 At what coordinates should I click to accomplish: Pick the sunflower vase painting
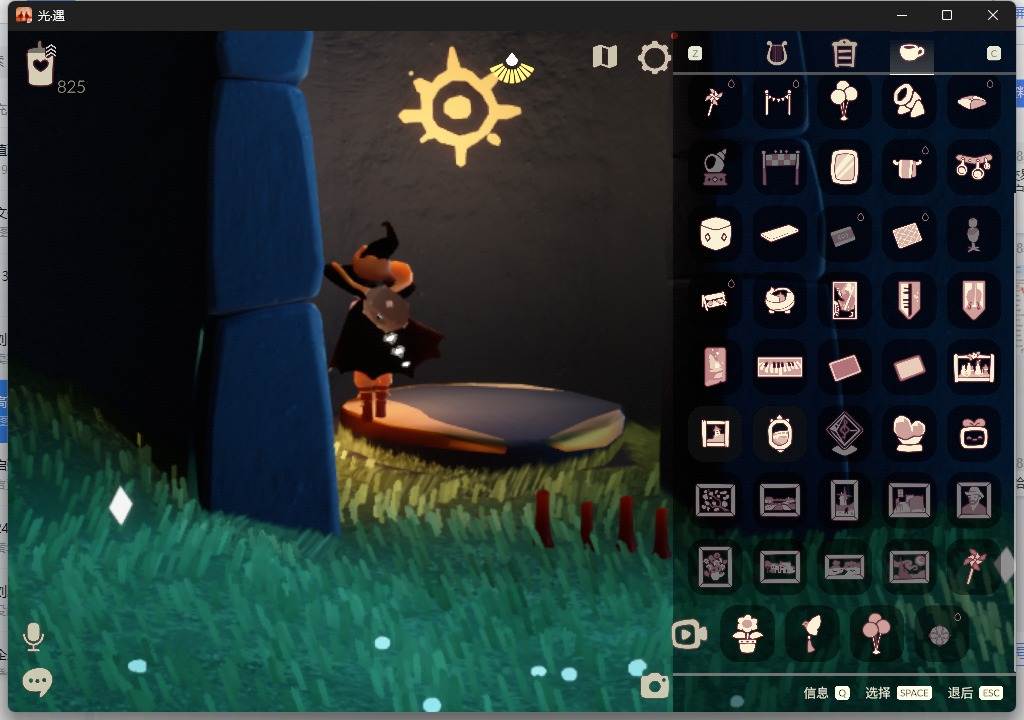click(714, 566)
